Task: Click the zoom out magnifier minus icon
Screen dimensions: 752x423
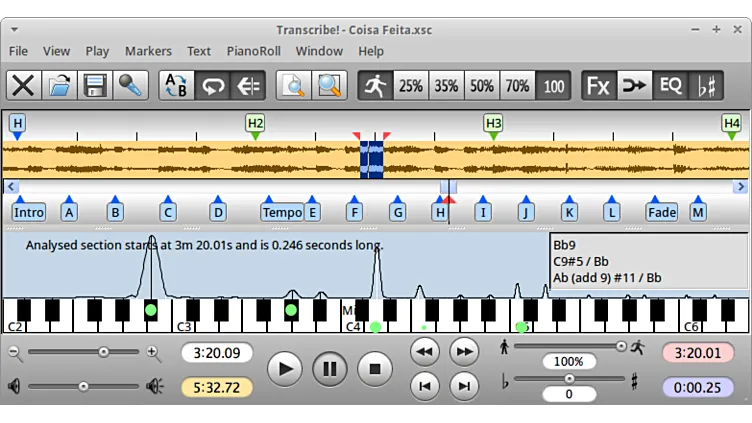Action: click(15, 353)
